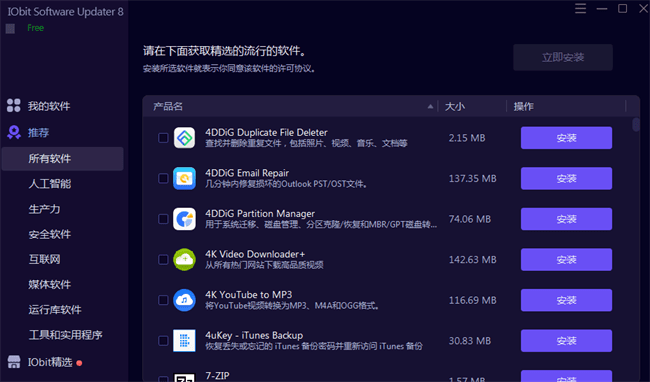Screen dimensions: 650x382
Task: Click the 4K Video Downloader+ title
Action: pos(255,254)
